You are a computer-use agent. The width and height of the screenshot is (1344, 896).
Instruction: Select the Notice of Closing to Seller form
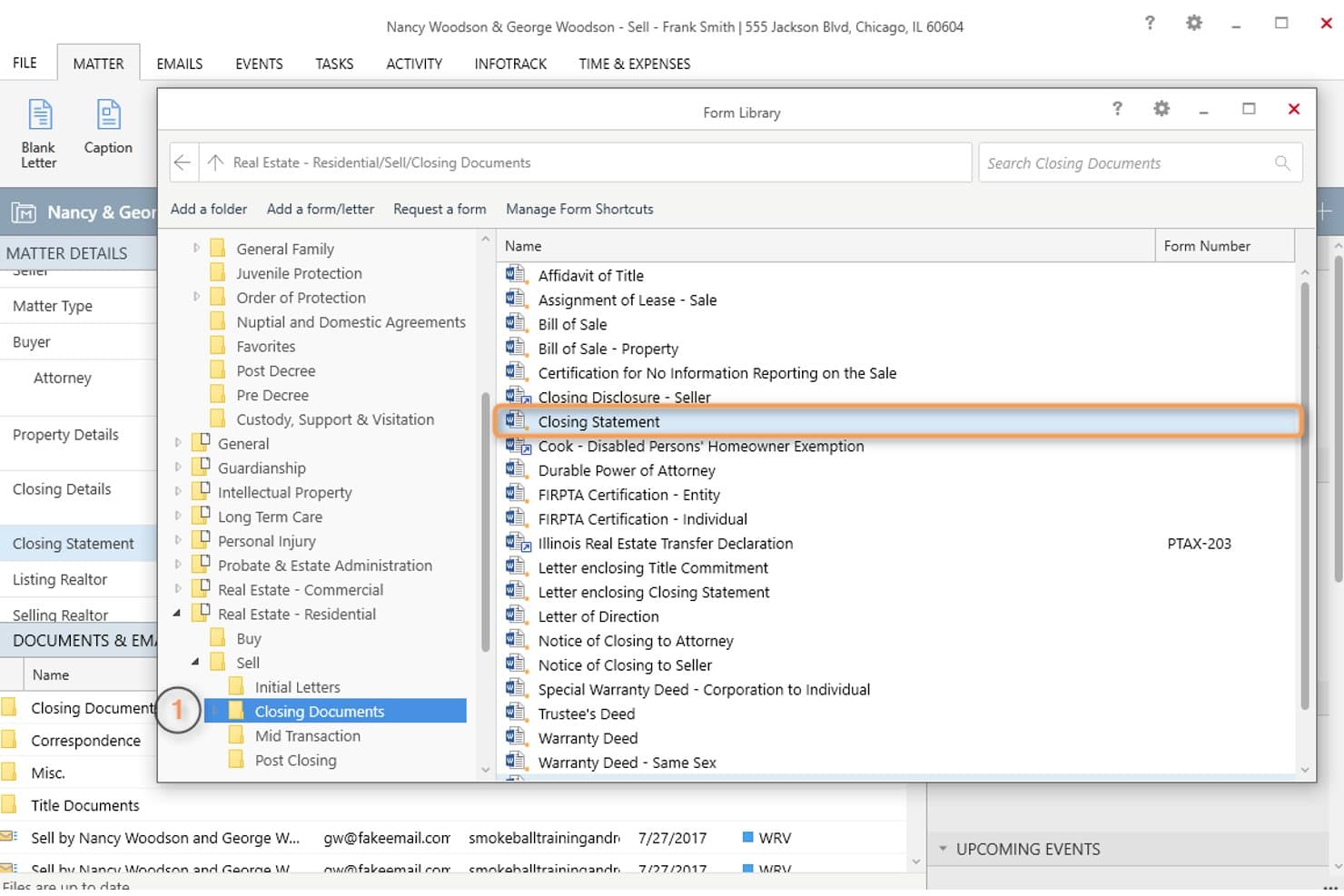click(x=625, y=665)
